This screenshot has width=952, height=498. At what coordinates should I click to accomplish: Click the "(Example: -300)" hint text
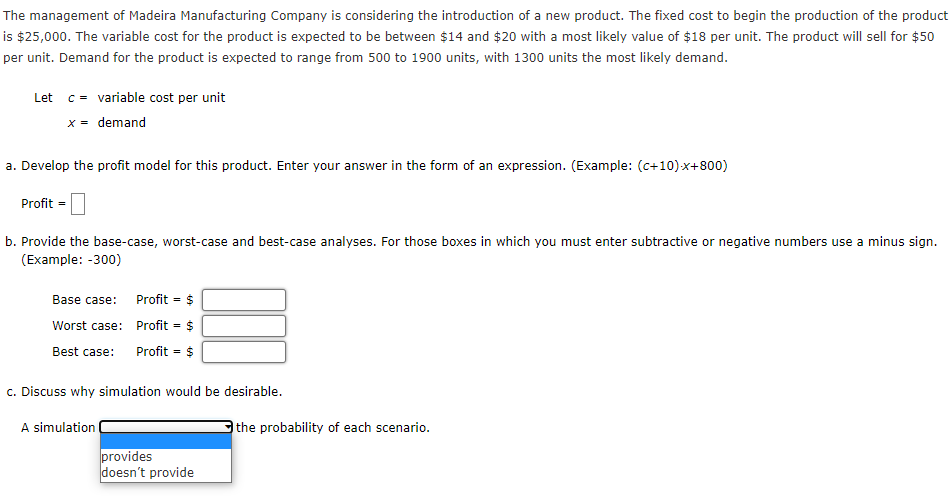tap(71, 260)
